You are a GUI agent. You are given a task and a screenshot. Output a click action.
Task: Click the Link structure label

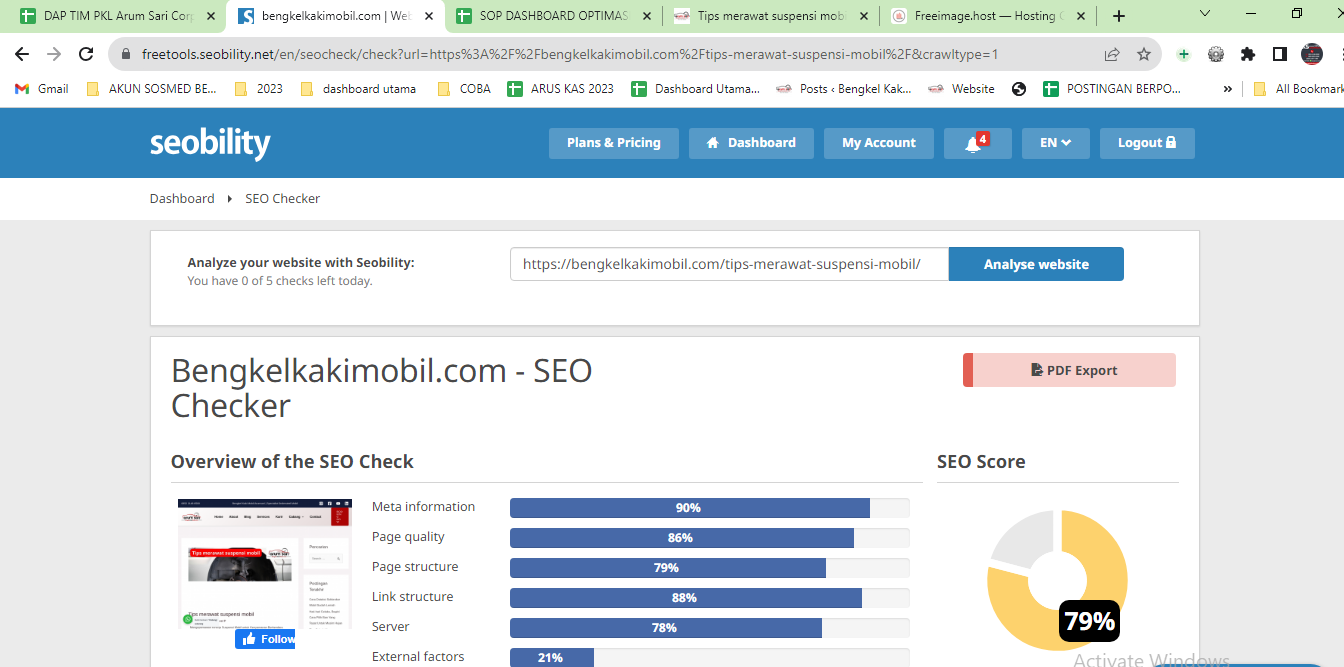(x=412, y=597)
